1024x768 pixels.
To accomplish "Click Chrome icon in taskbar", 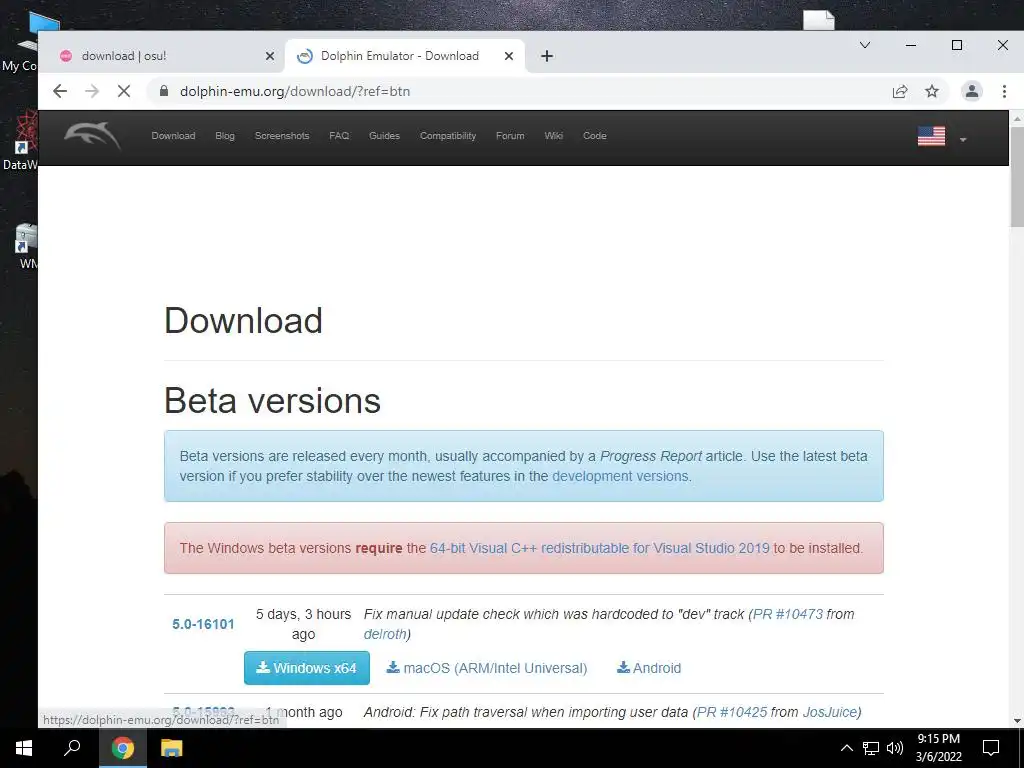I will click(x=122, y=748).
